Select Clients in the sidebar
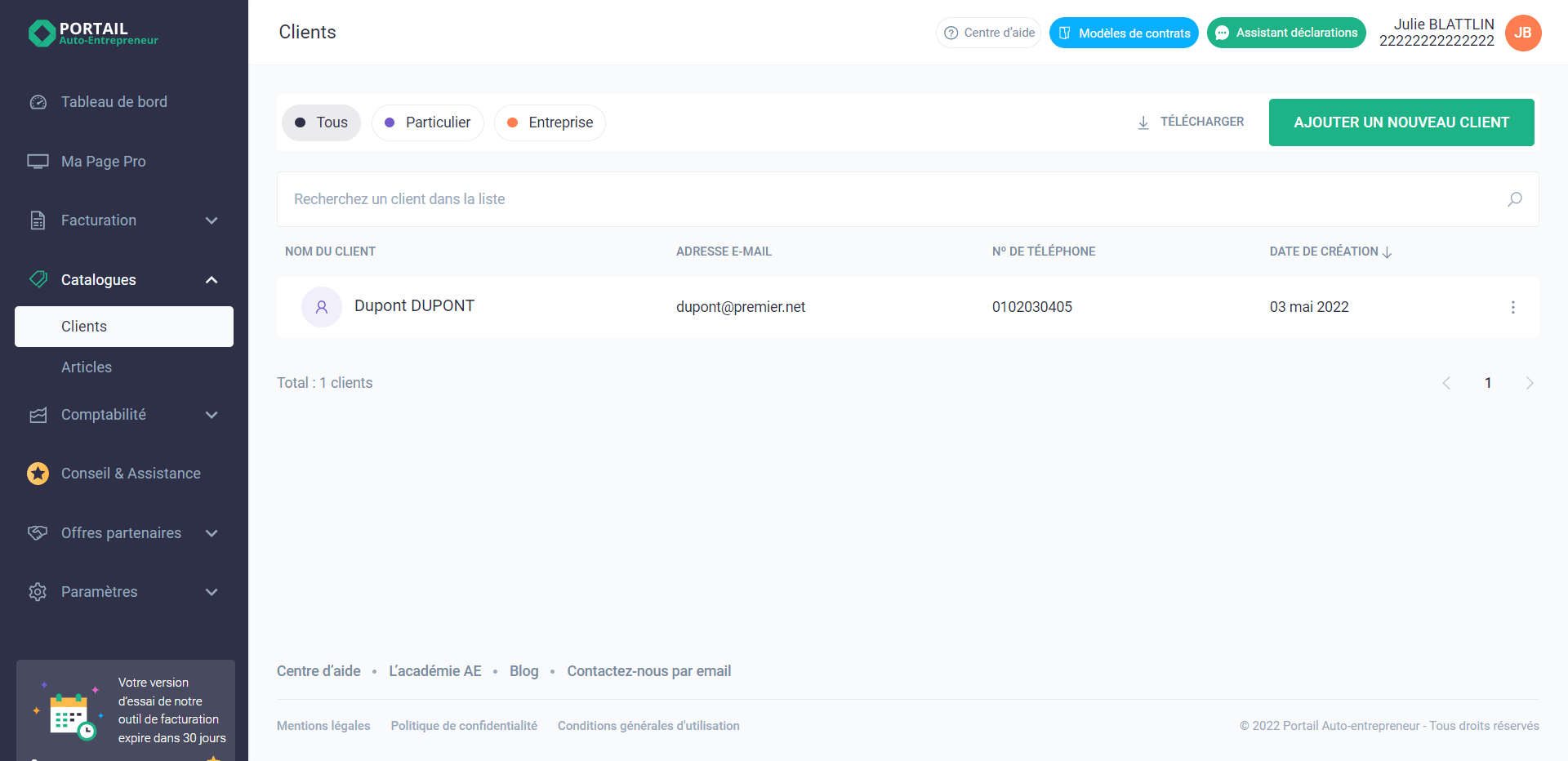This screenshot has width=1568, height=761. (84, 327)
